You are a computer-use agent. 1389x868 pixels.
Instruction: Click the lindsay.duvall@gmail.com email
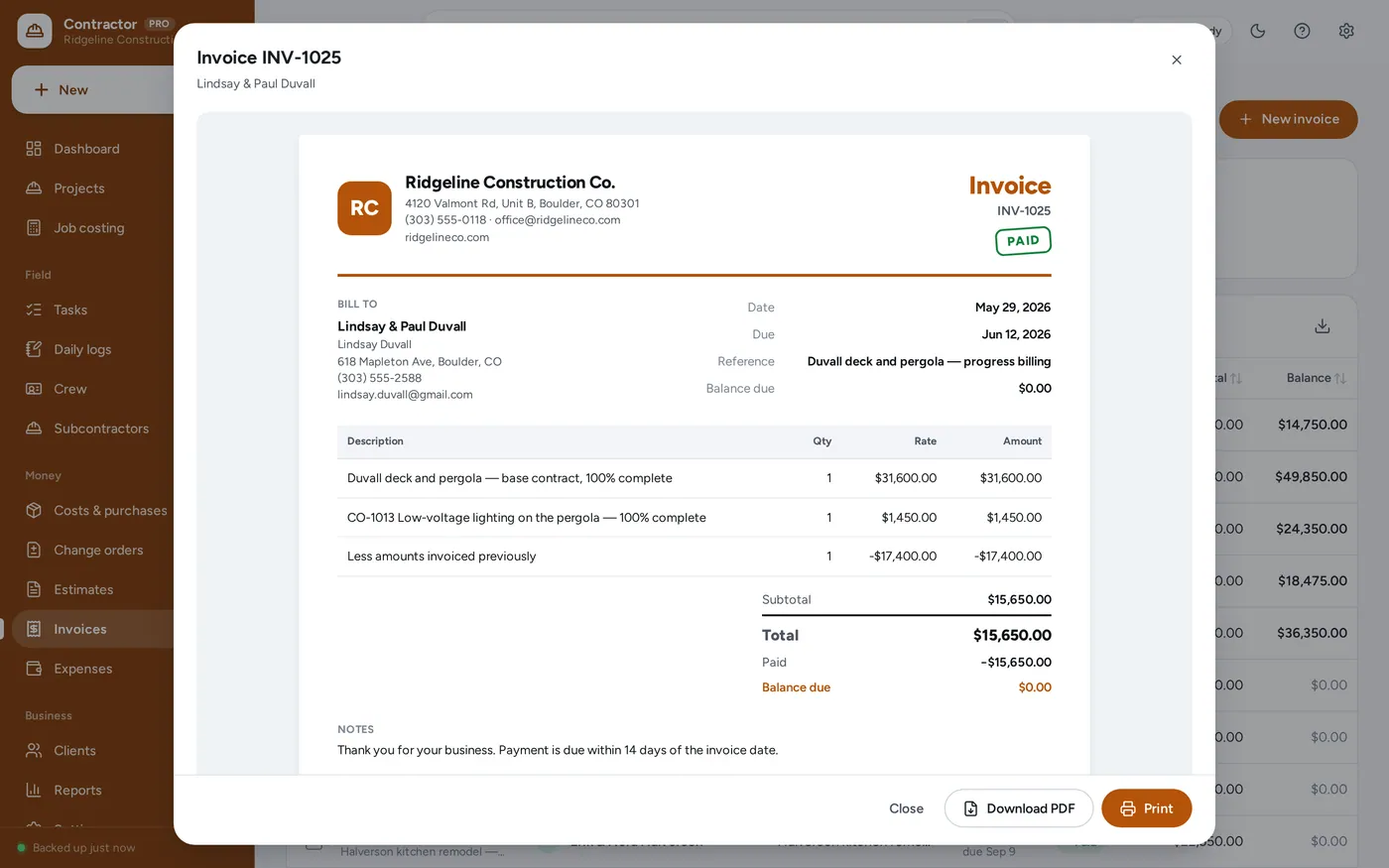click(405, 395)
